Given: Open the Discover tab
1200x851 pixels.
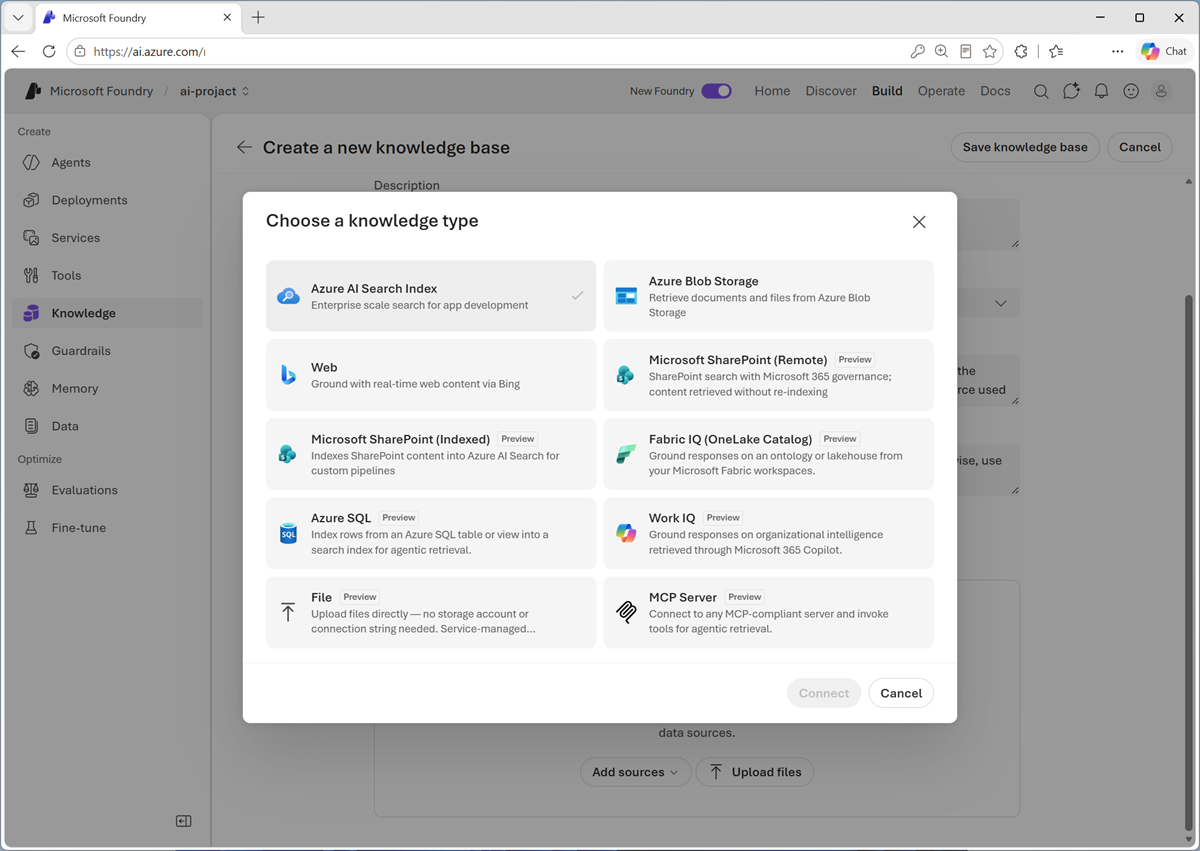Looking at the screenshot, I should [x=831, y=91].
